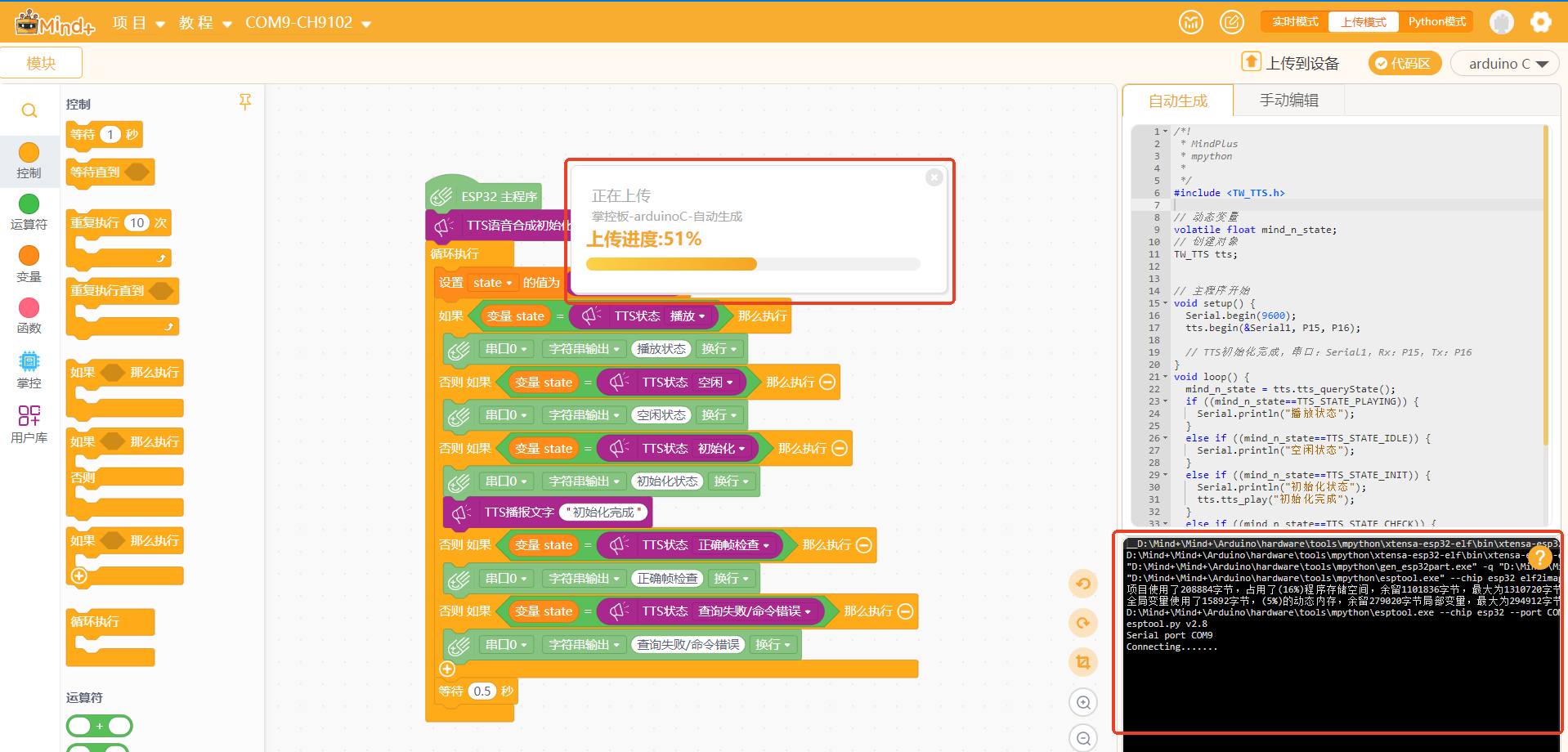Click the upload progress bar
This screenshot has width=1568, height=752.
point(753,264)
